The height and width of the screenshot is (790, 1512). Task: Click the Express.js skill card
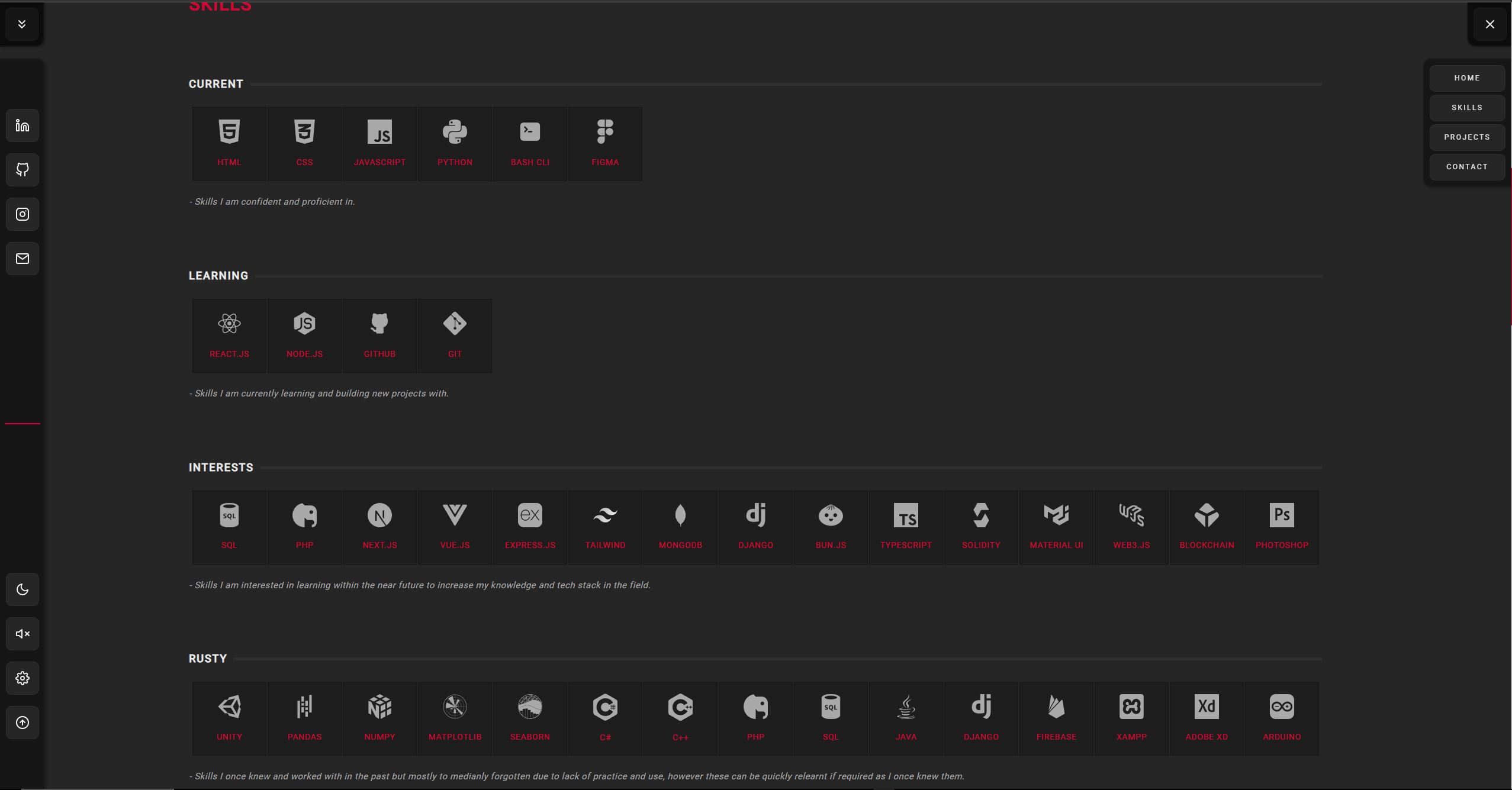click(530, 527)
